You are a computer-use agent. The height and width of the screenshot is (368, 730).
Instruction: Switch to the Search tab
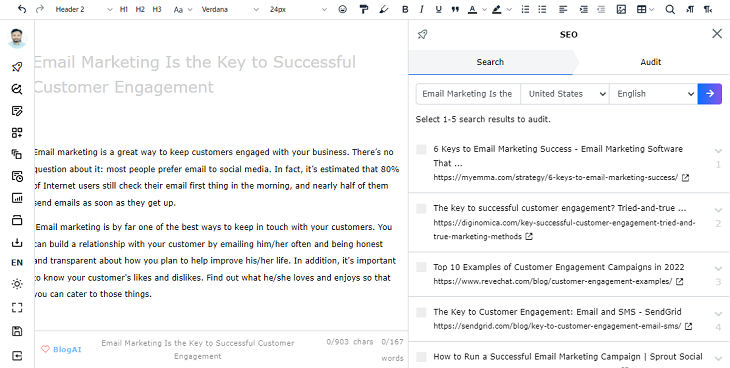pyautogui.click(x=490, y=62)
